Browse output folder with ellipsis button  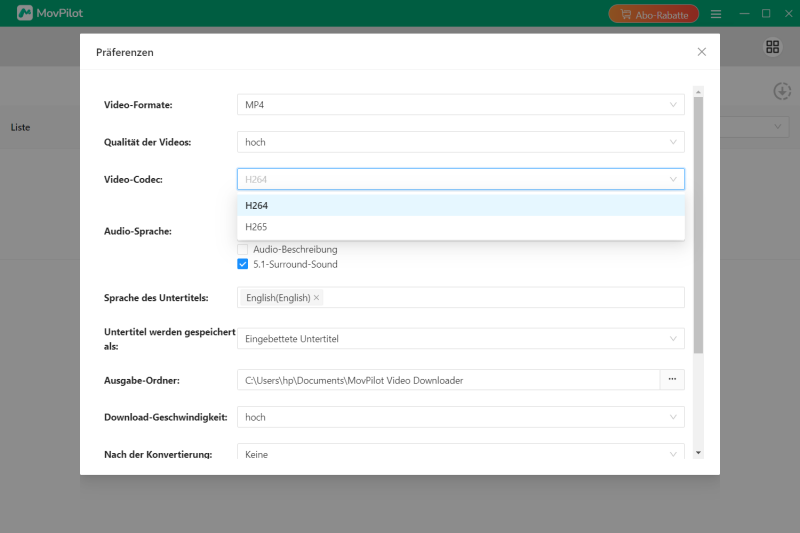click(672, 380)
